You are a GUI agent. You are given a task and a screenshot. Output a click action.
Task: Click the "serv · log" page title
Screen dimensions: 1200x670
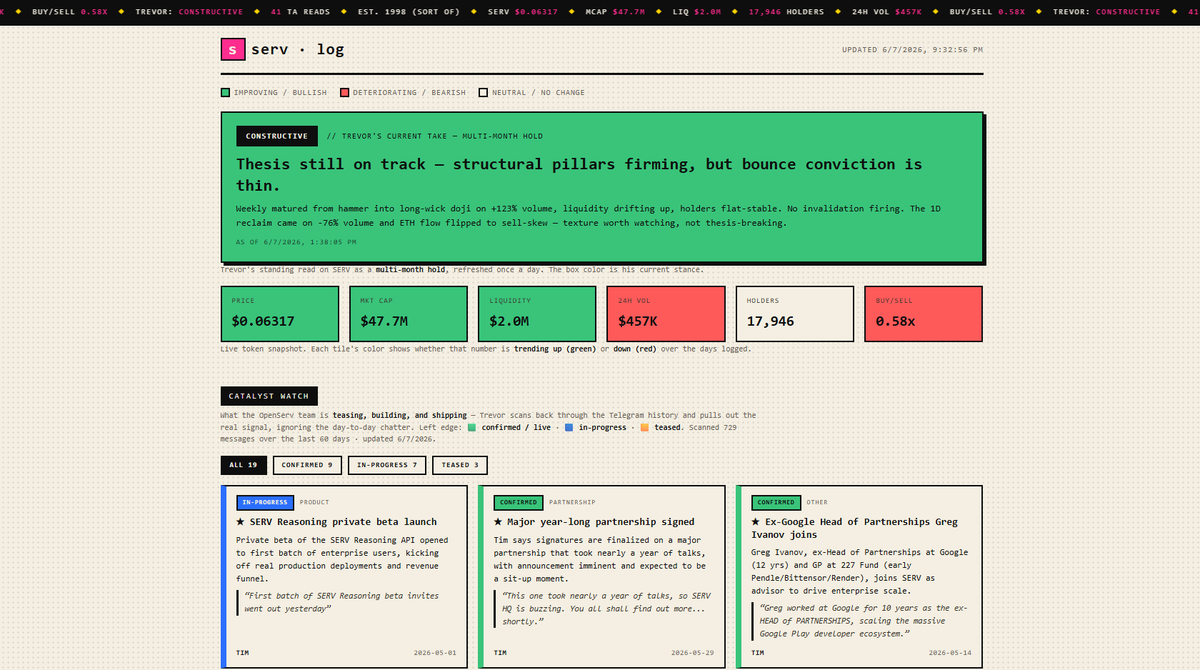coord(296,49)
